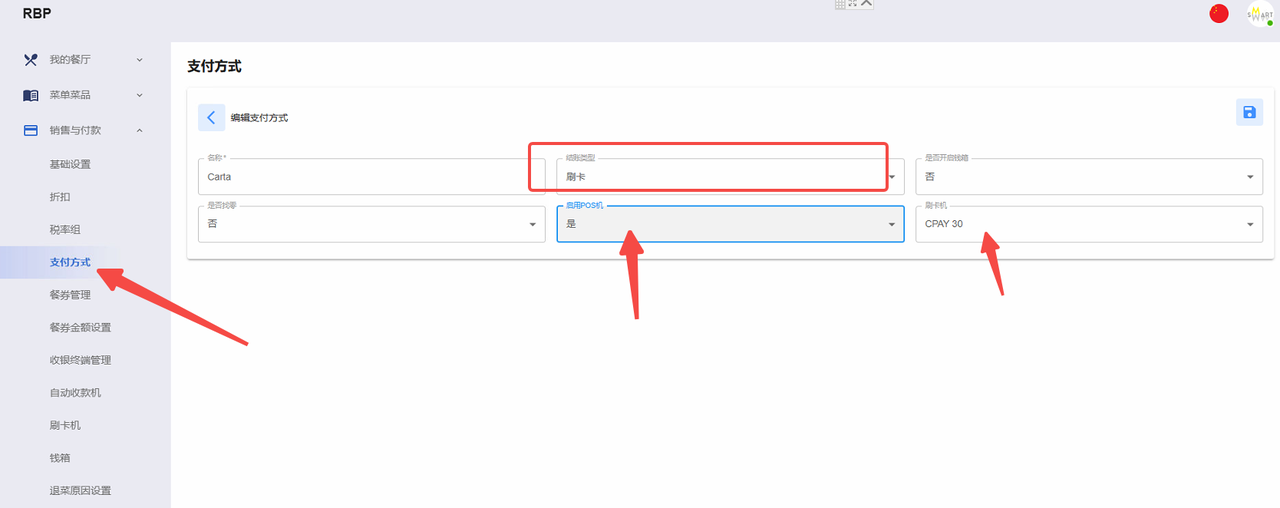Click the credit card 销售与付款 icon
Image resolution: width=1280 pixels, height=508 pixels.
tap(31, 130)
